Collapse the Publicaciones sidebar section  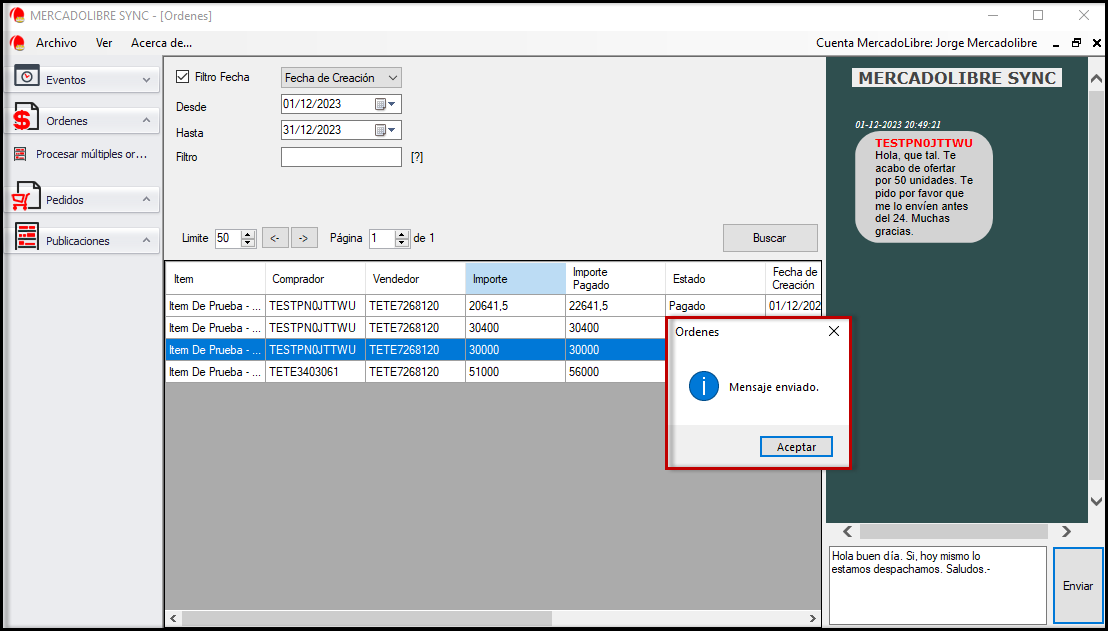click(x=146, y=240)
